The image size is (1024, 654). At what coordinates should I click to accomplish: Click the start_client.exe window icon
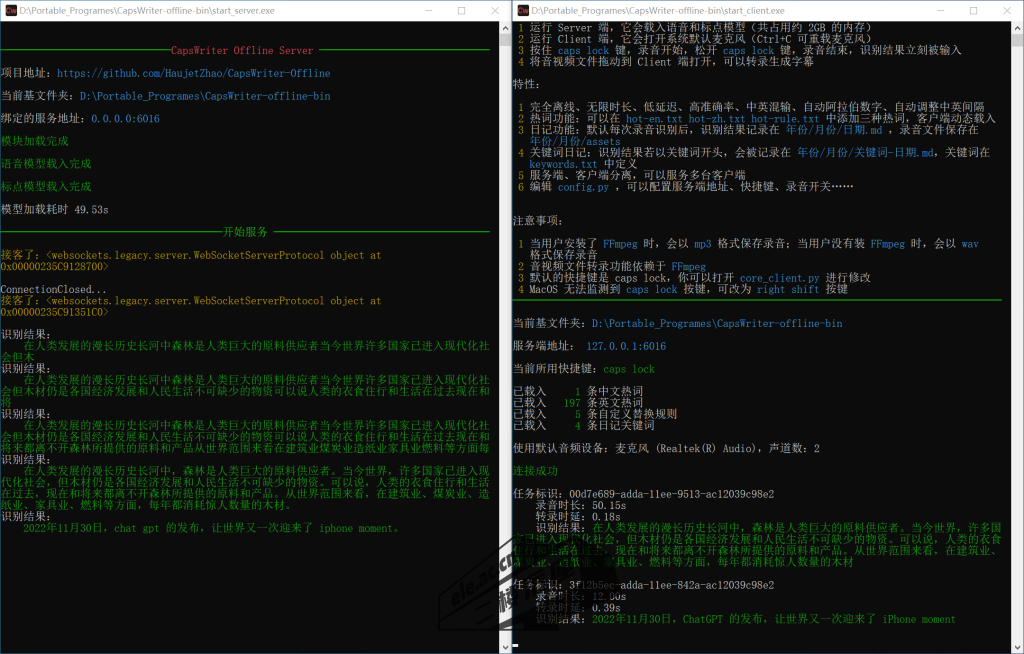tap(522, 10)
